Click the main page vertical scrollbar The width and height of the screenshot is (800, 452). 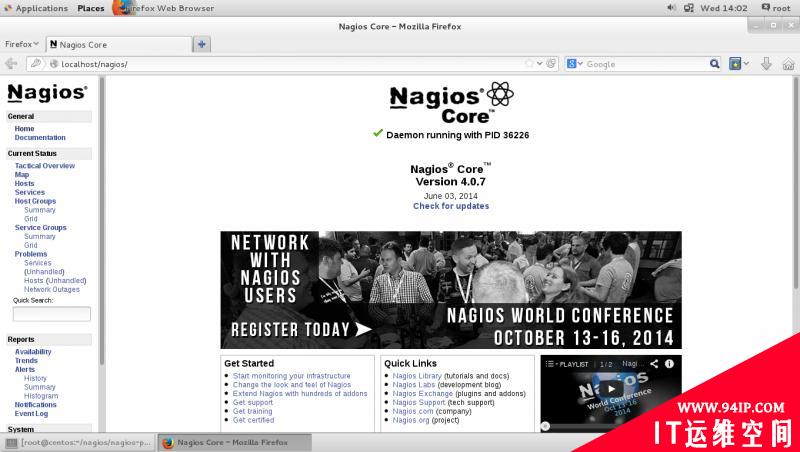tap(795, 183)
